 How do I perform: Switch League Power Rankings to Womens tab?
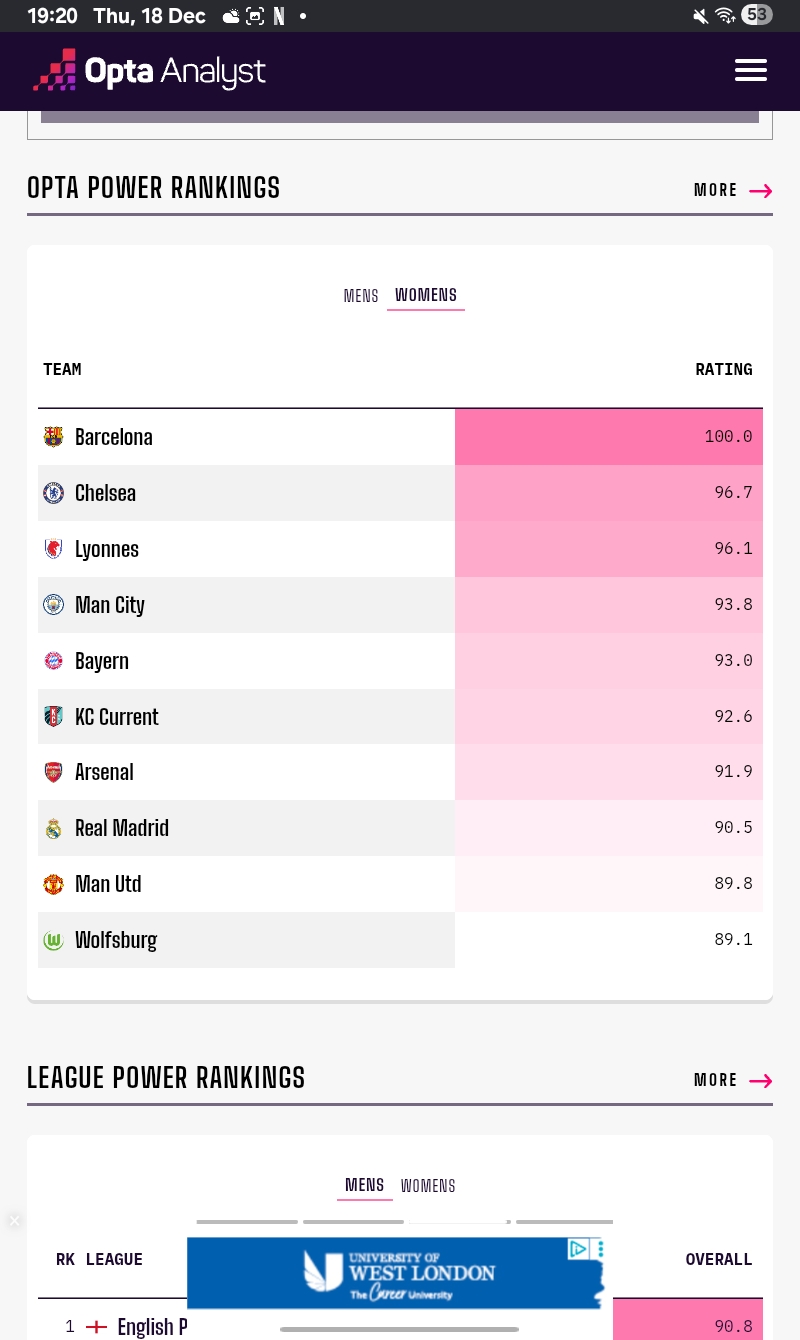428,1186
